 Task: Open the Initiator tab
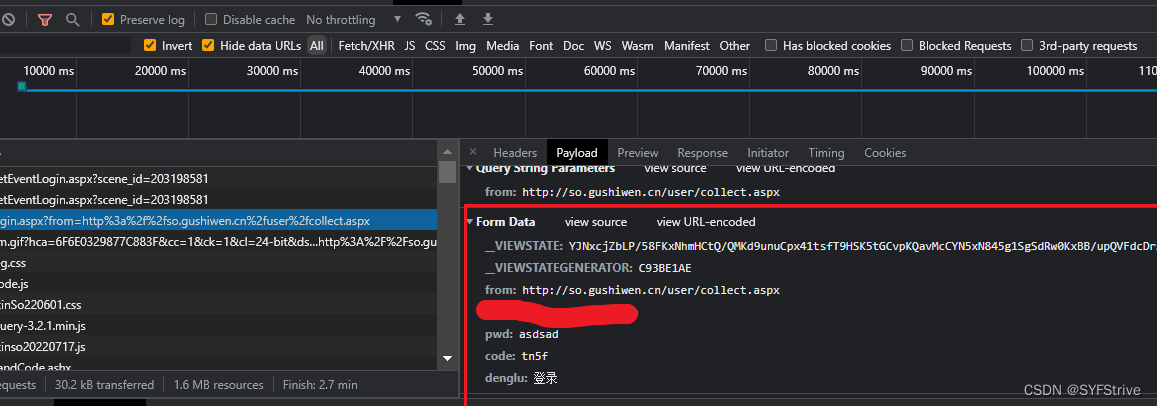click(x=768, y=153)
